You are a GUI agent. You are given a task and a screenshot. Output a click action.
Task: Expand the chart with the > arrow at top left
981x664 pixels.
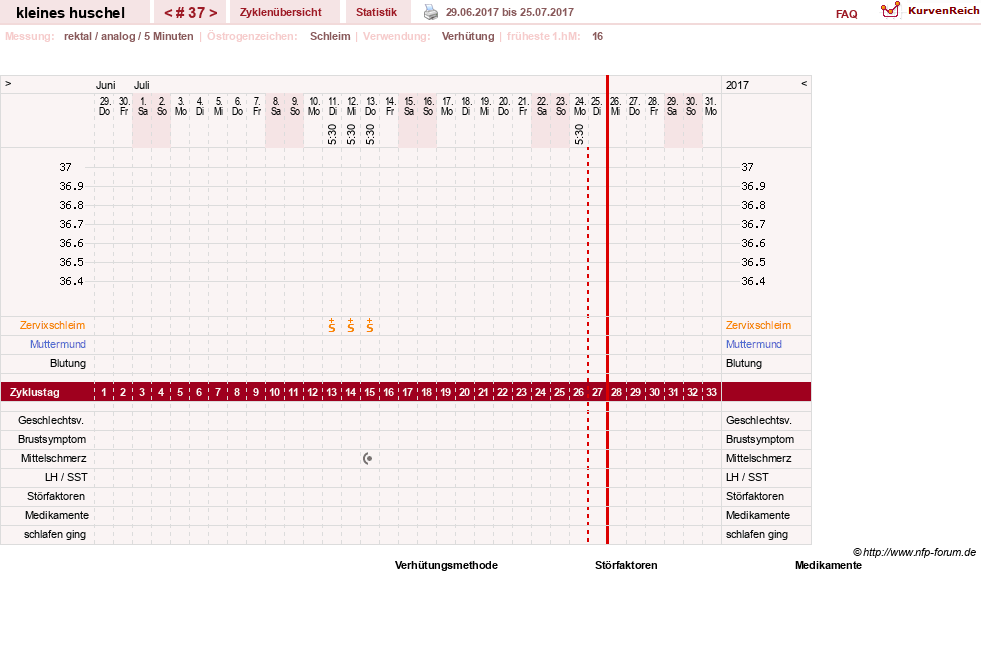pos(8,83)
